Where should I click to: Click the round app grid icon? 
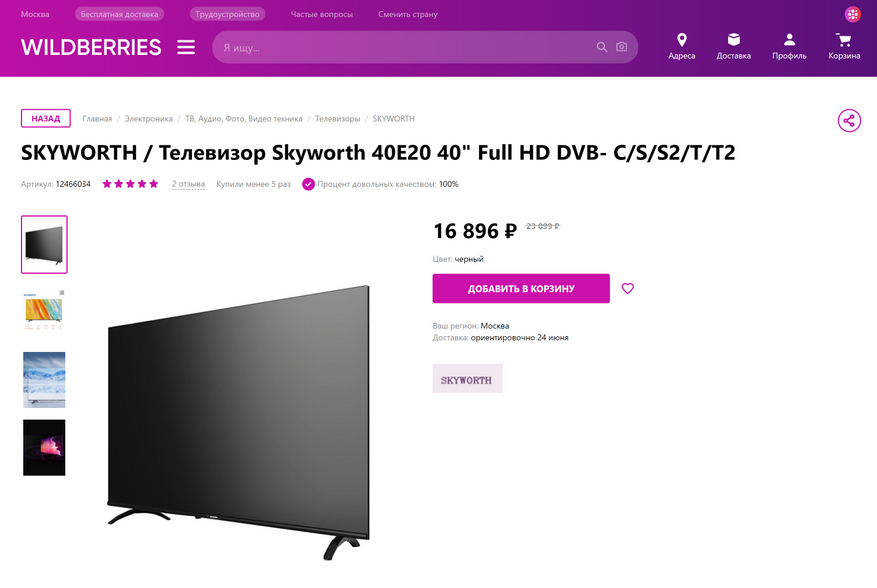[x=852, y=14]
